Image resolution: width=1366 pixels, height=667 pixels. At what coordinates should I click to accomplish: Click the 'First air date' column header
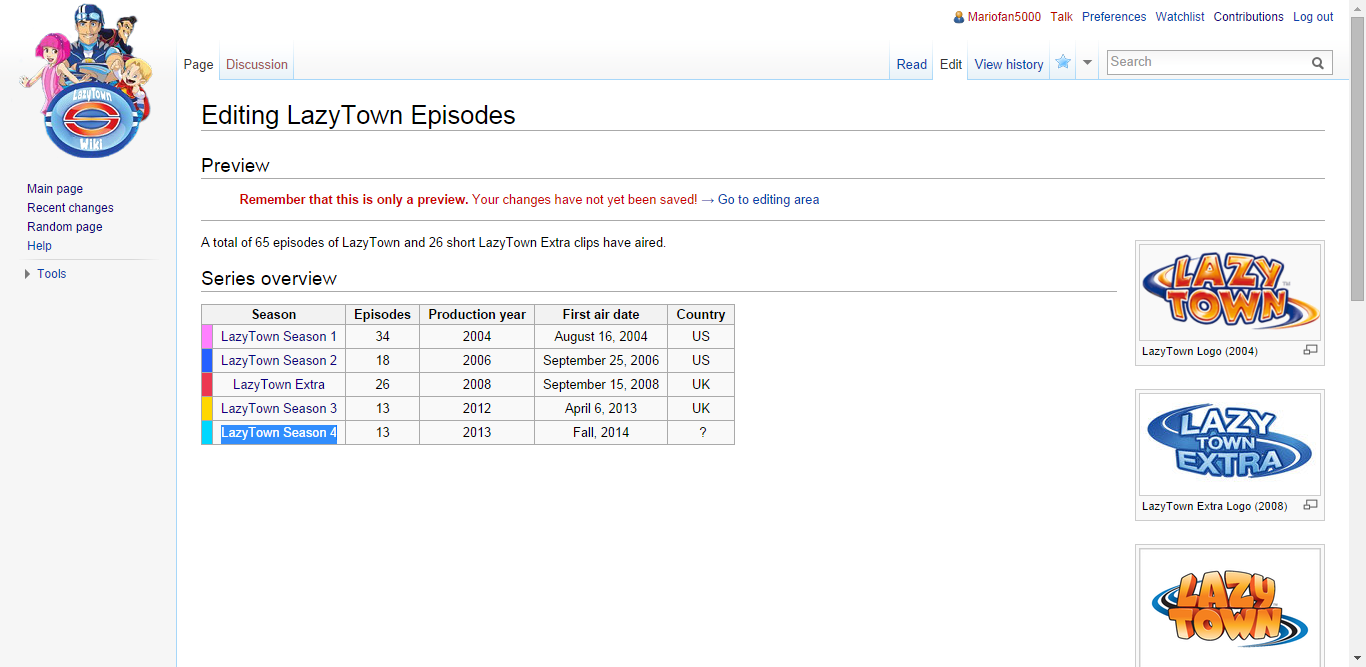(x=601, y=315)
